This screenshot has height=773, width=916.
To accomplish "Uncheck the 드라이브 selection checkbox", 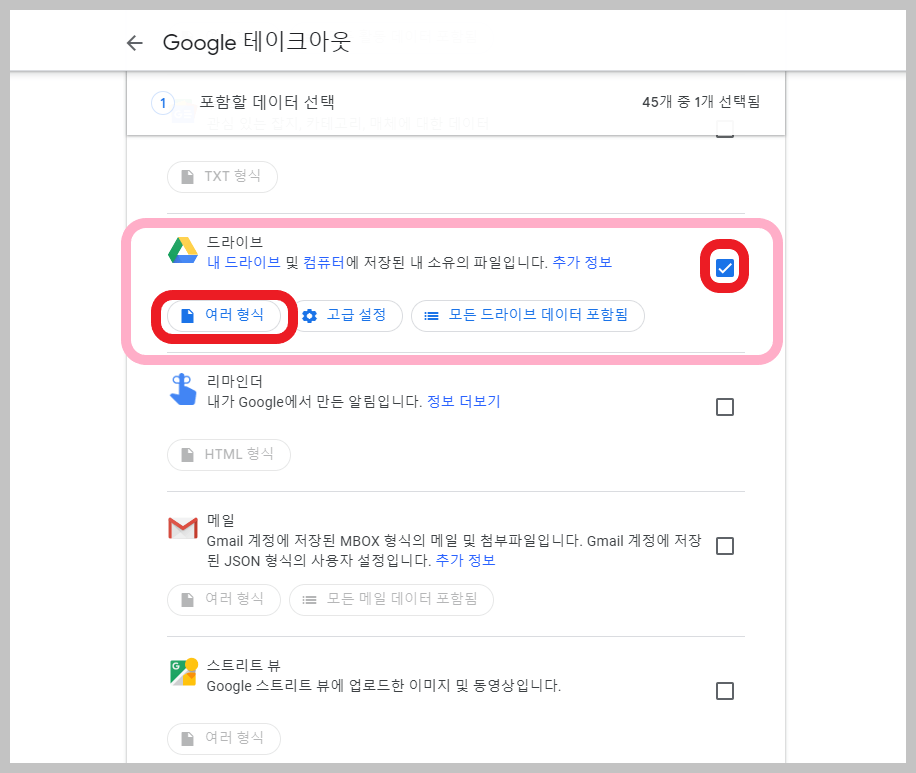I will tap(724, 266).
